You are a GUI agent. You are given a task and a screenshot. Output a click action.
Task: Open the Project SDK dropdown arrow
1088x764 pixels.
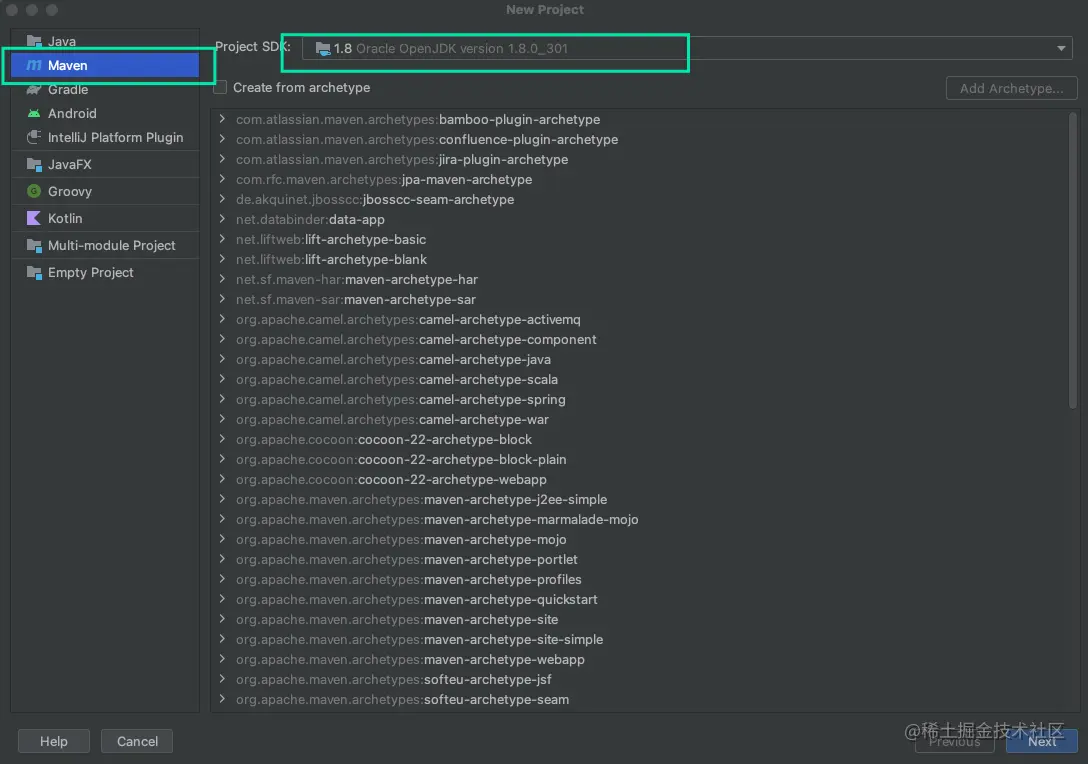1061,49
